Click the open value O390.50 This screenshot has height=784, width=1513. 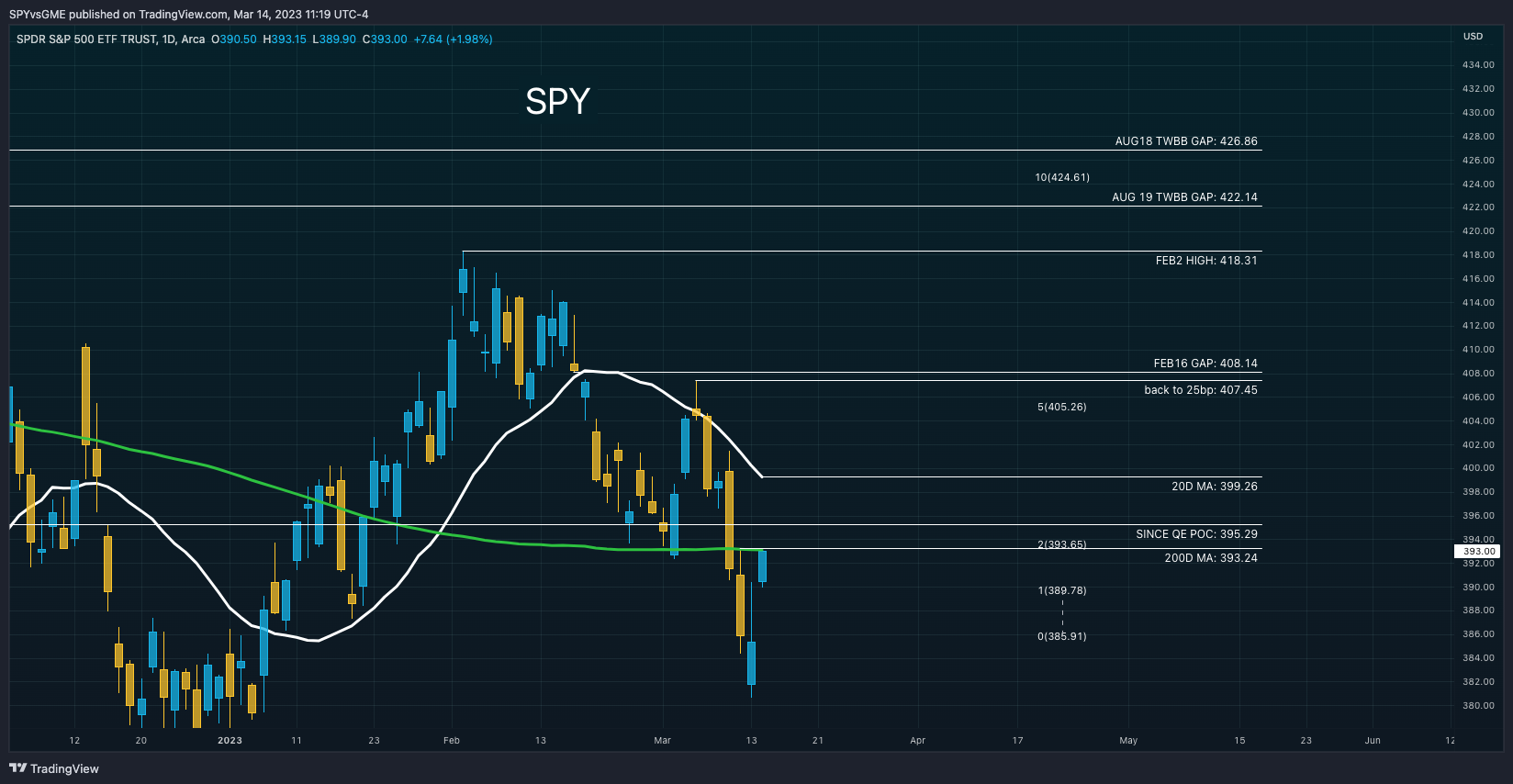(234, 39)
